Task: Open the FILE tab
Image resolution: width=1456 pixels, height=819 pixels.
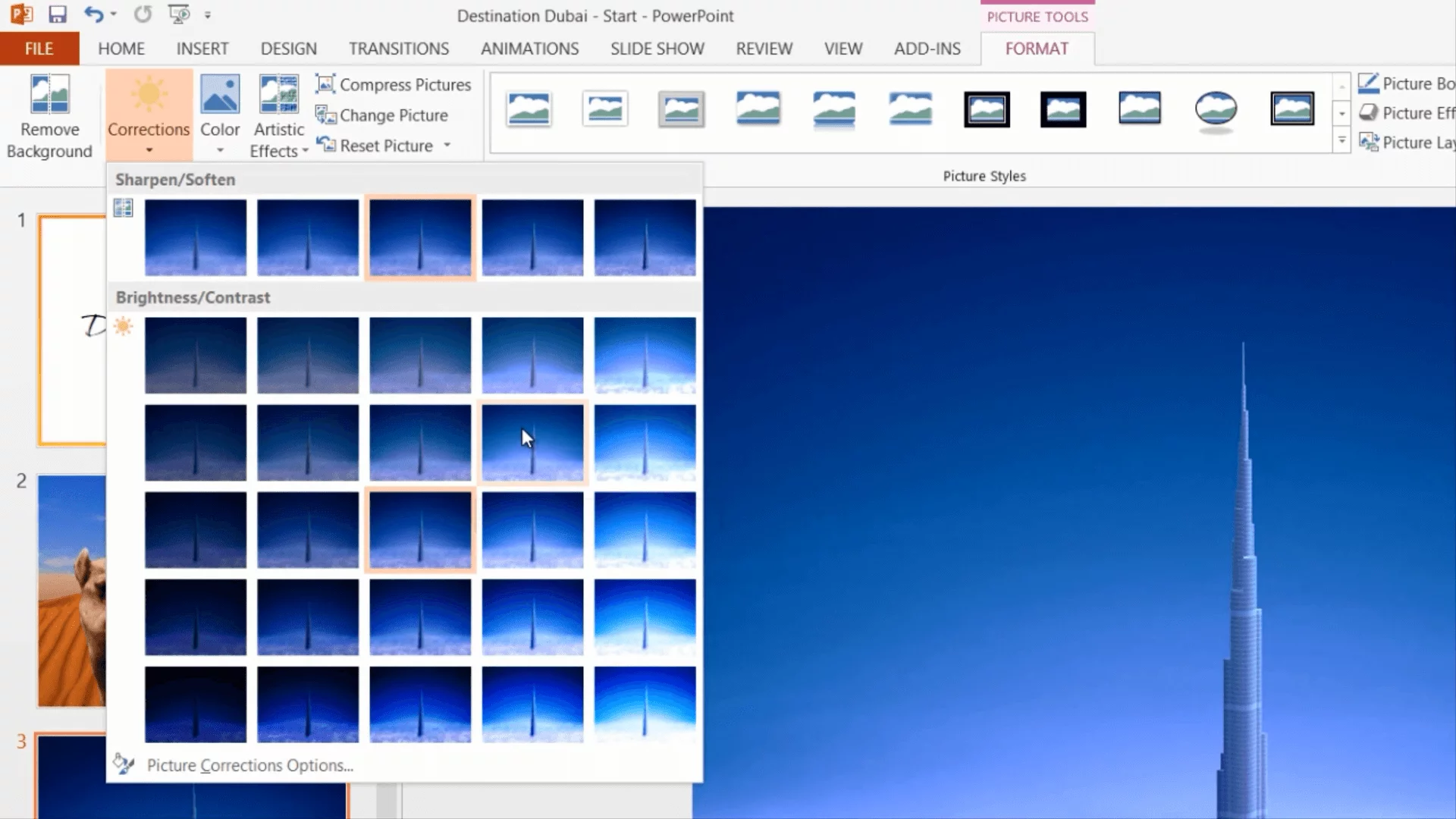Action: (x=39, y=49)
